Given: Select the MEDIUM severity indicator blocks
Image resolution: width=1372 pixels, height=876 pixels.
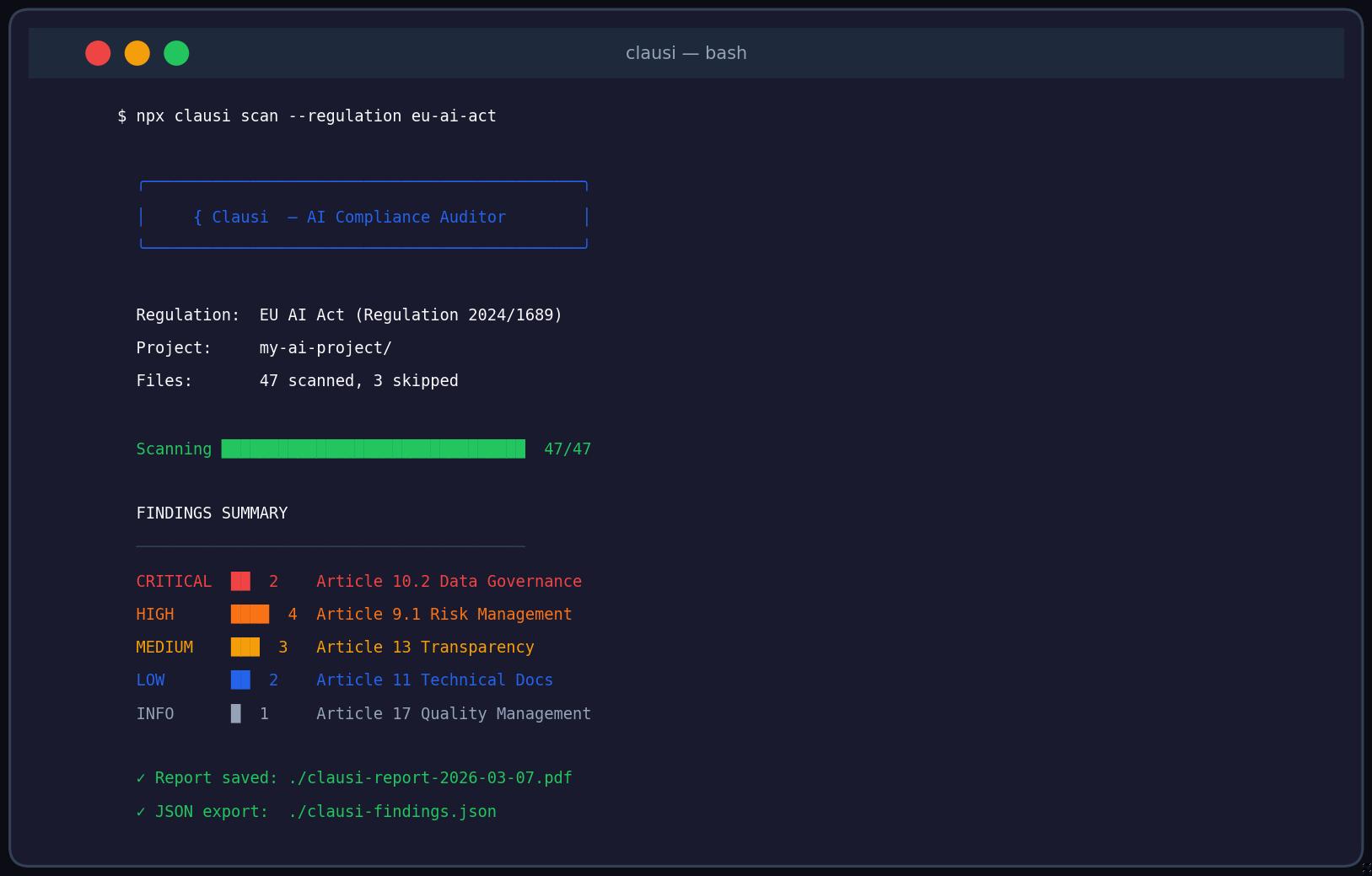Looking at the screenshot, I should pyautogui.click(x=245, y=647).
